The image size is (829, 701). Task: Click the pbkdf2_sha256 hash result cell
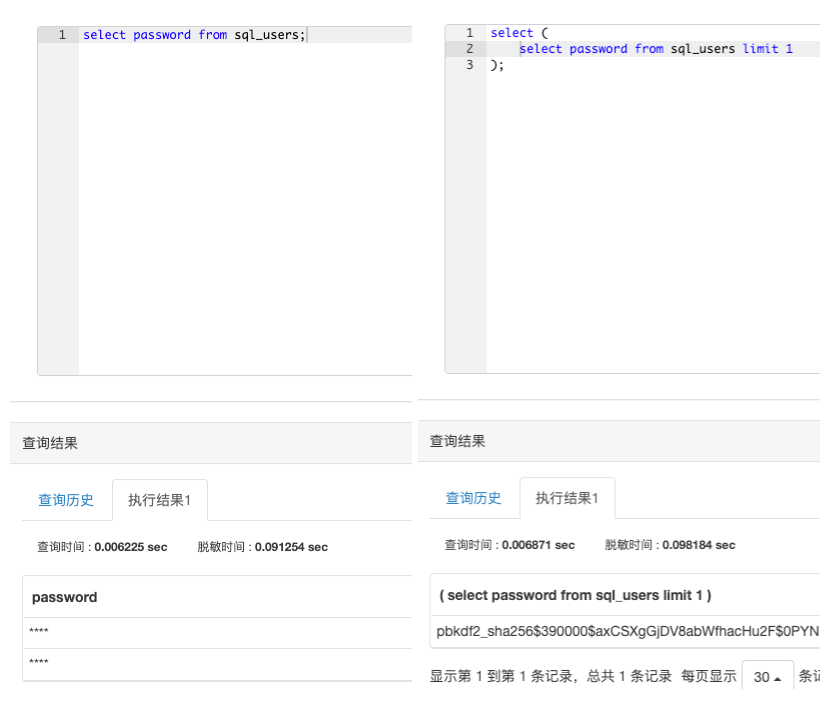(x=628, y=631)
